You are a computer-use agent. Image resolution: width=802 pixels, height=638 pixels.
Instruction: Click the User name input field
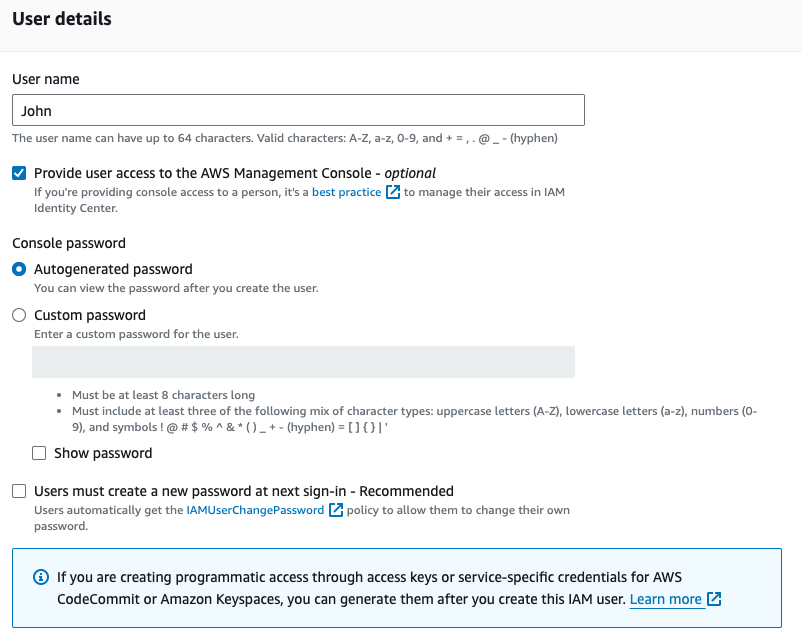(298, 110)
